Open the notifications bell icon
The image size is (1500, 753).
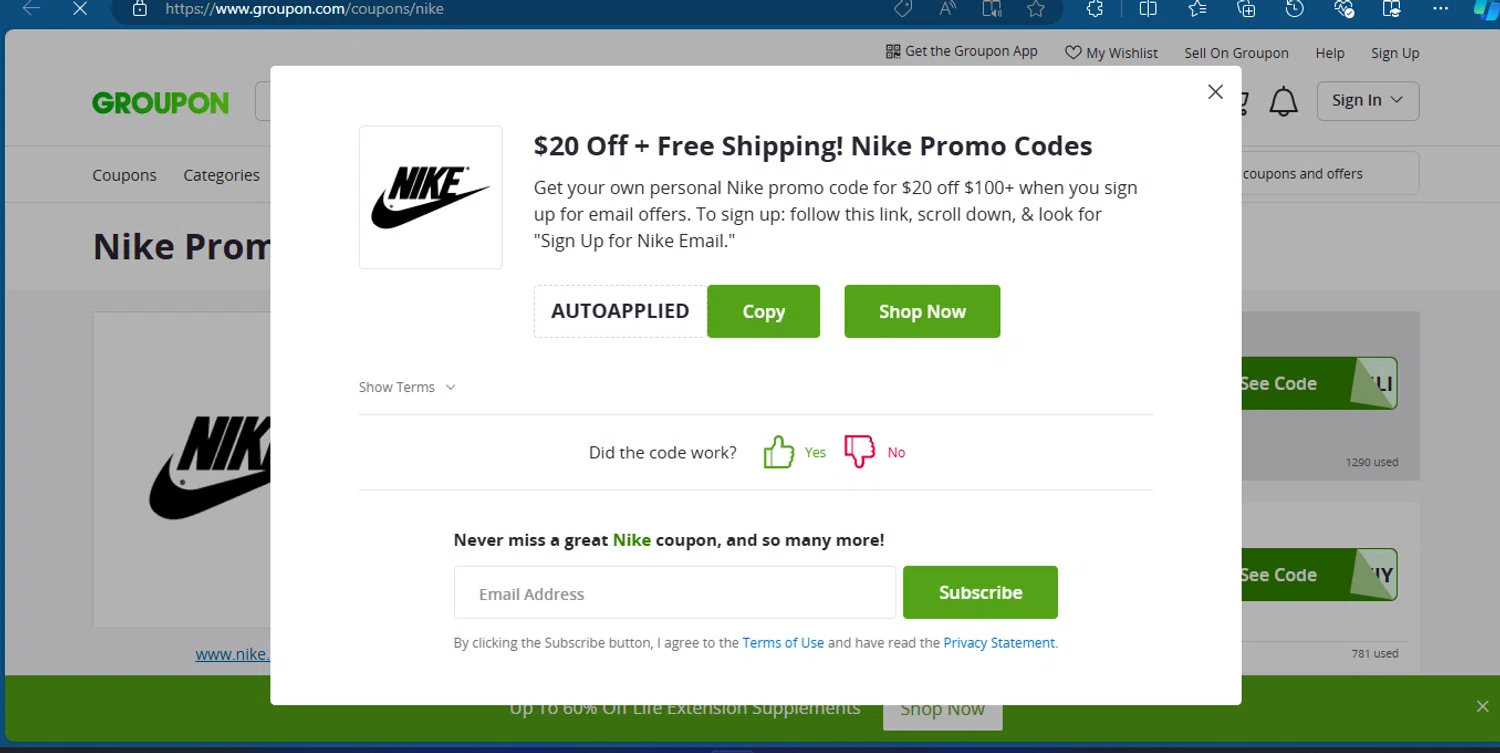[1283, 101]
